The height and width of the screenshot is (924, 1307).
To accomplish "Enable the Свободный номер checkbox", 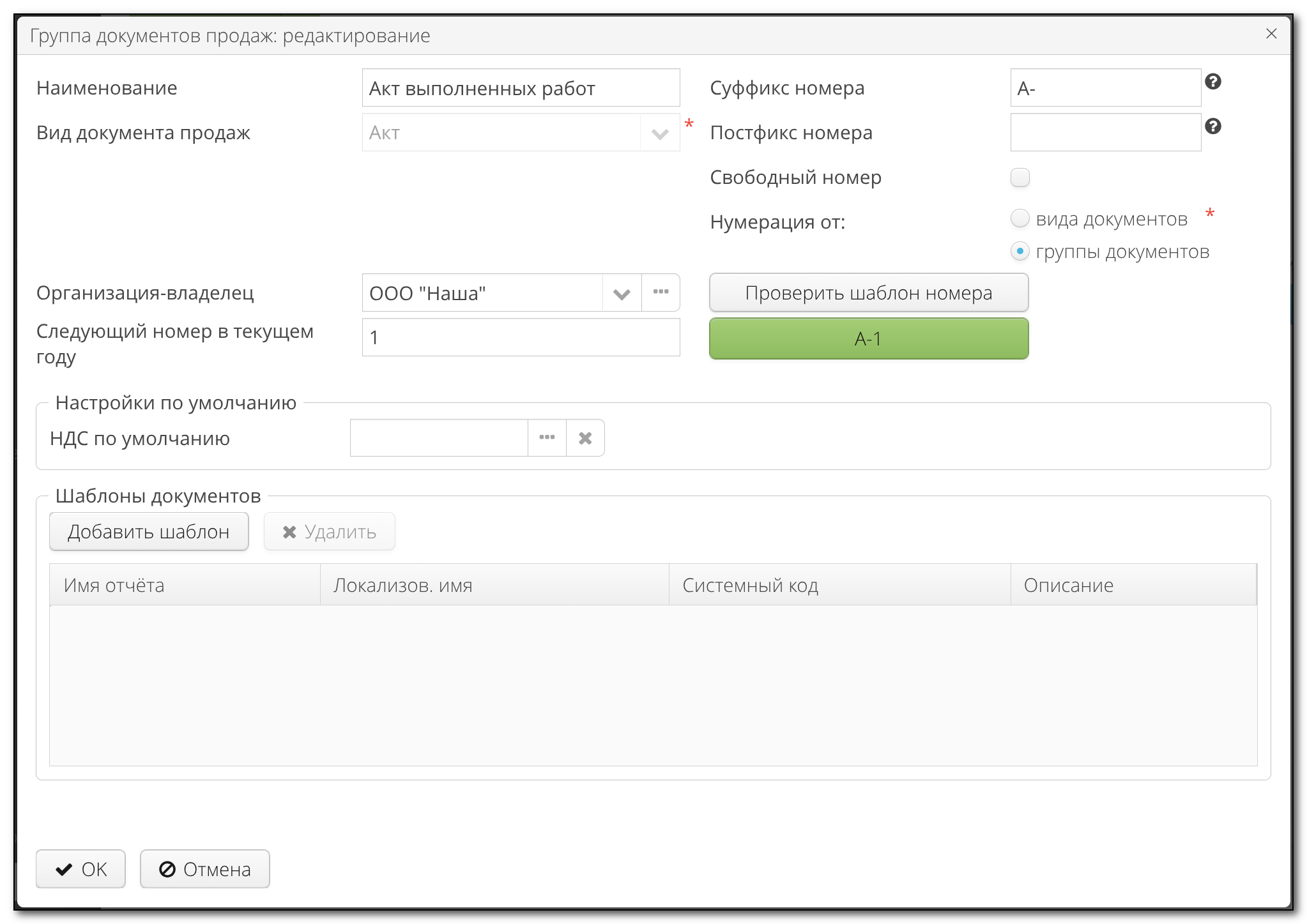I will tap(1020, 178).
